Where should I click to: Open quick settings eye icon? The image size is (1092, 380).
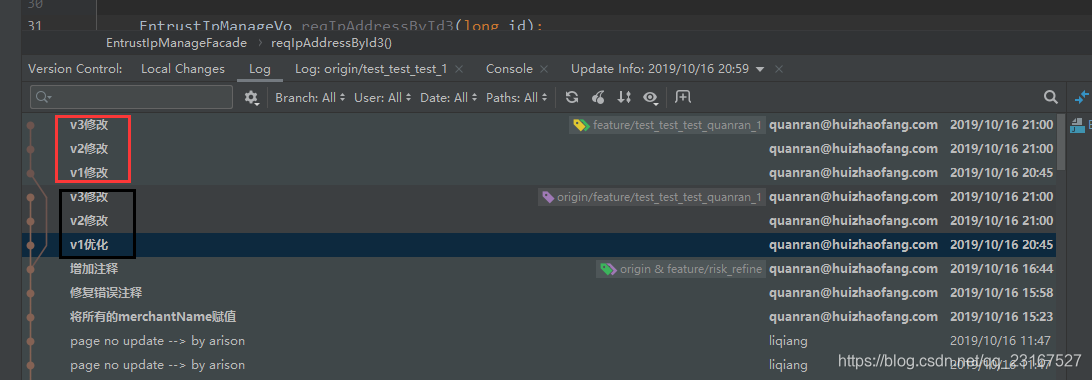(651, 97)
